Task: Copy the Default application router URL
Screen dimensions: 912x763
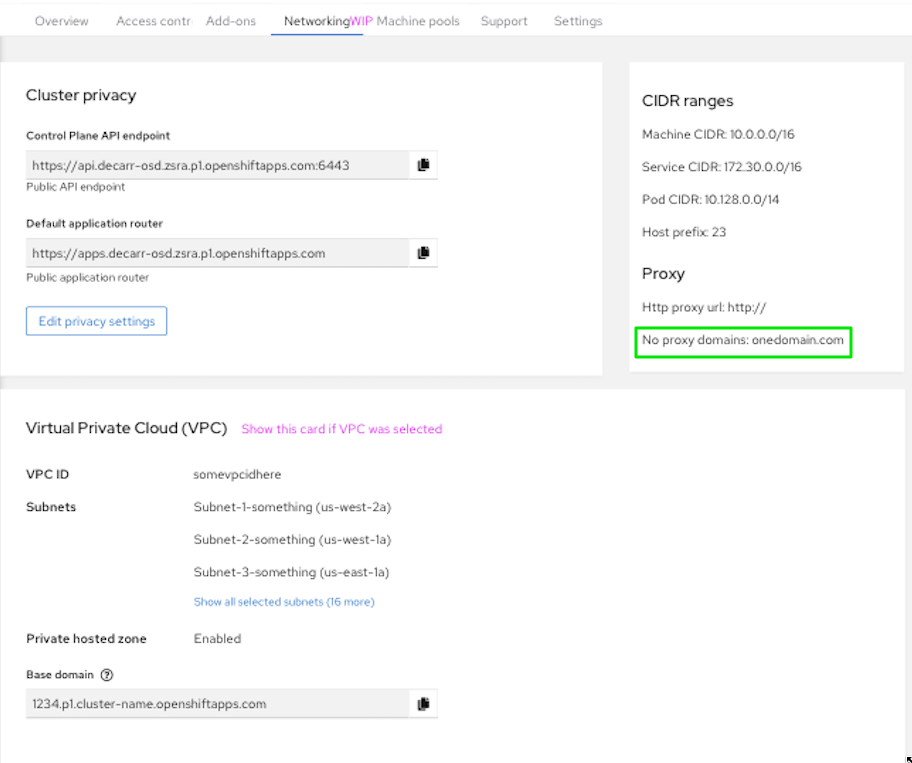Action: tap(423, 253)
